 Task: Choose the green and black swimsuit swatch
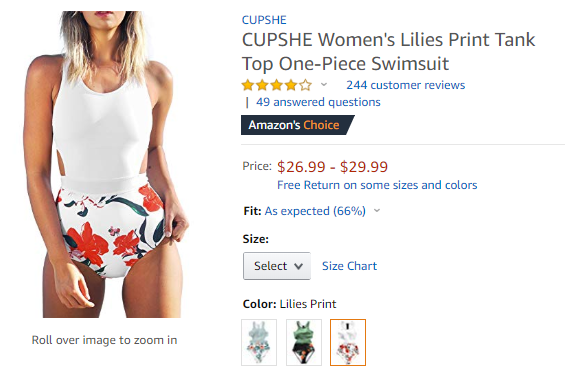click(304, 342)
